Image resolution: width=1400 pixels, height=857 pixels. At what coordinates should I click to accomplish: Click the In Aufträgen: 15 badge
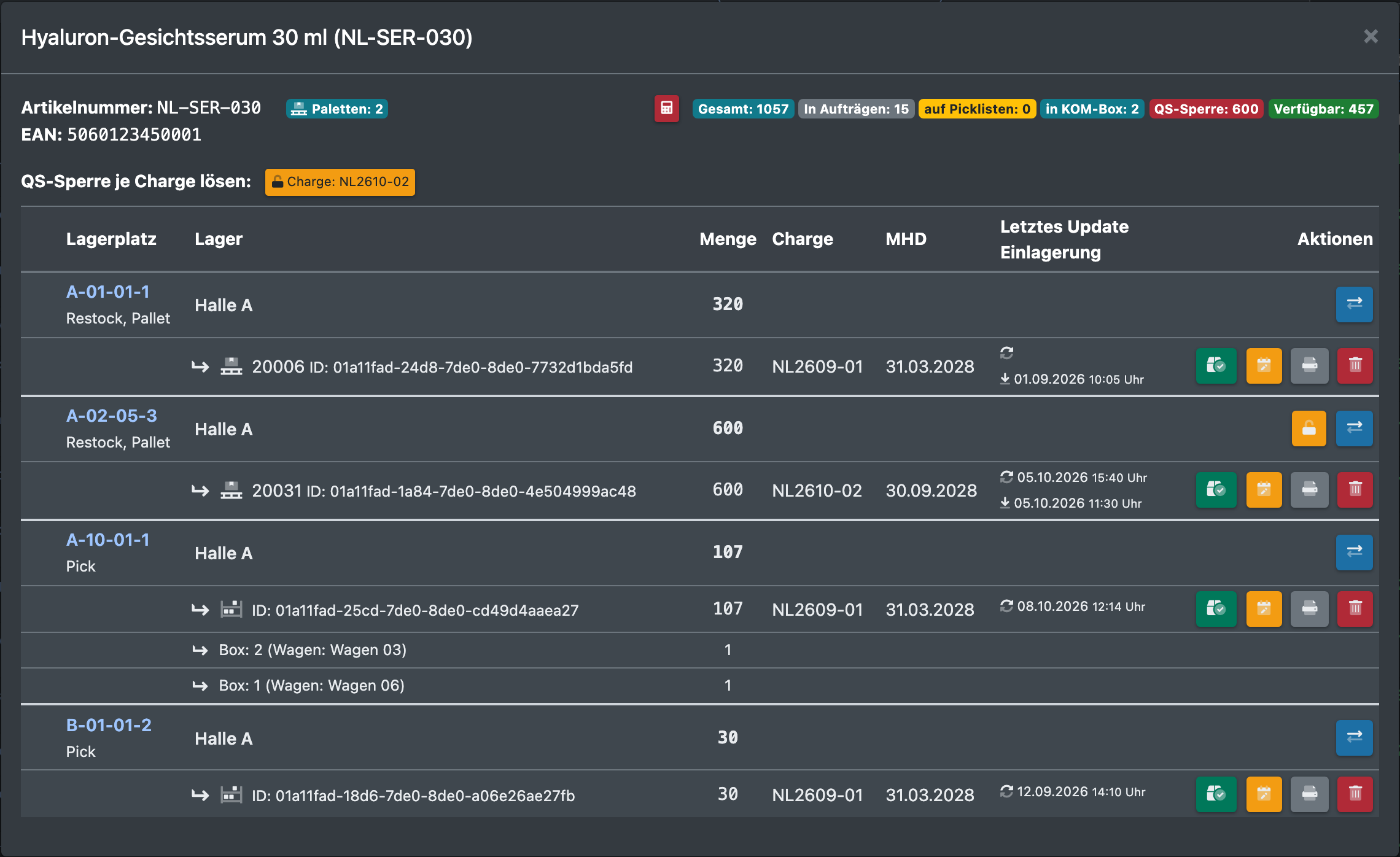pos(856,109)
